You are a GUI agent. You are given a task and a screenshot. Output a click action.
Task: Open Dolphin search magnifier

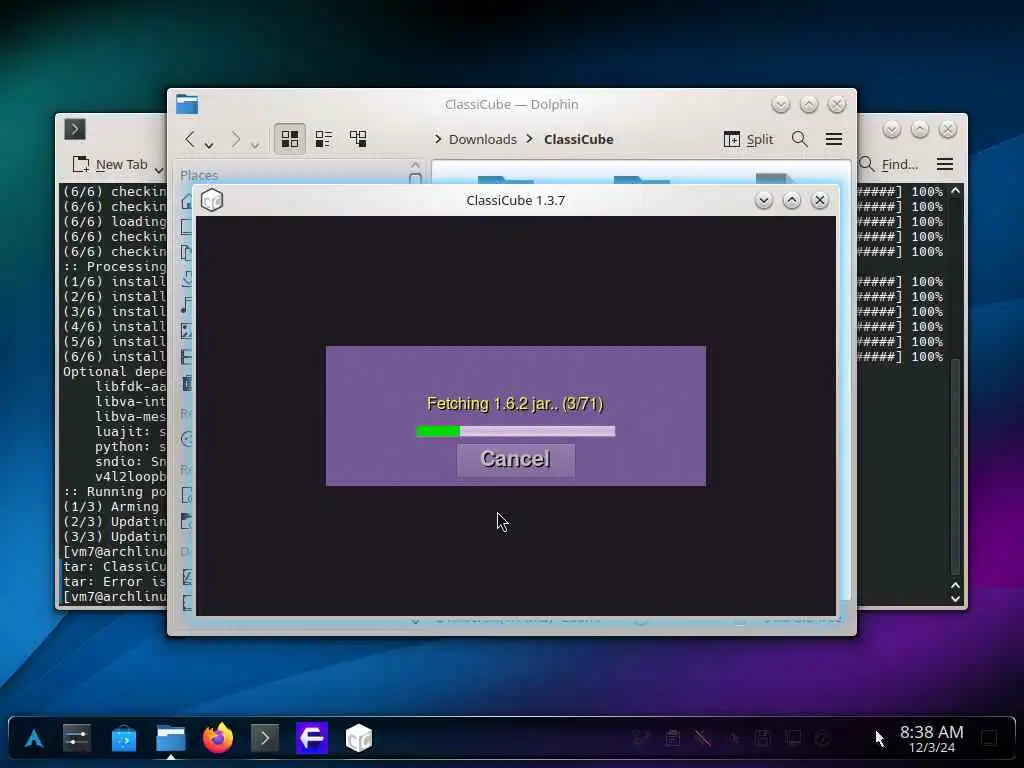click(x=799, y=139)
